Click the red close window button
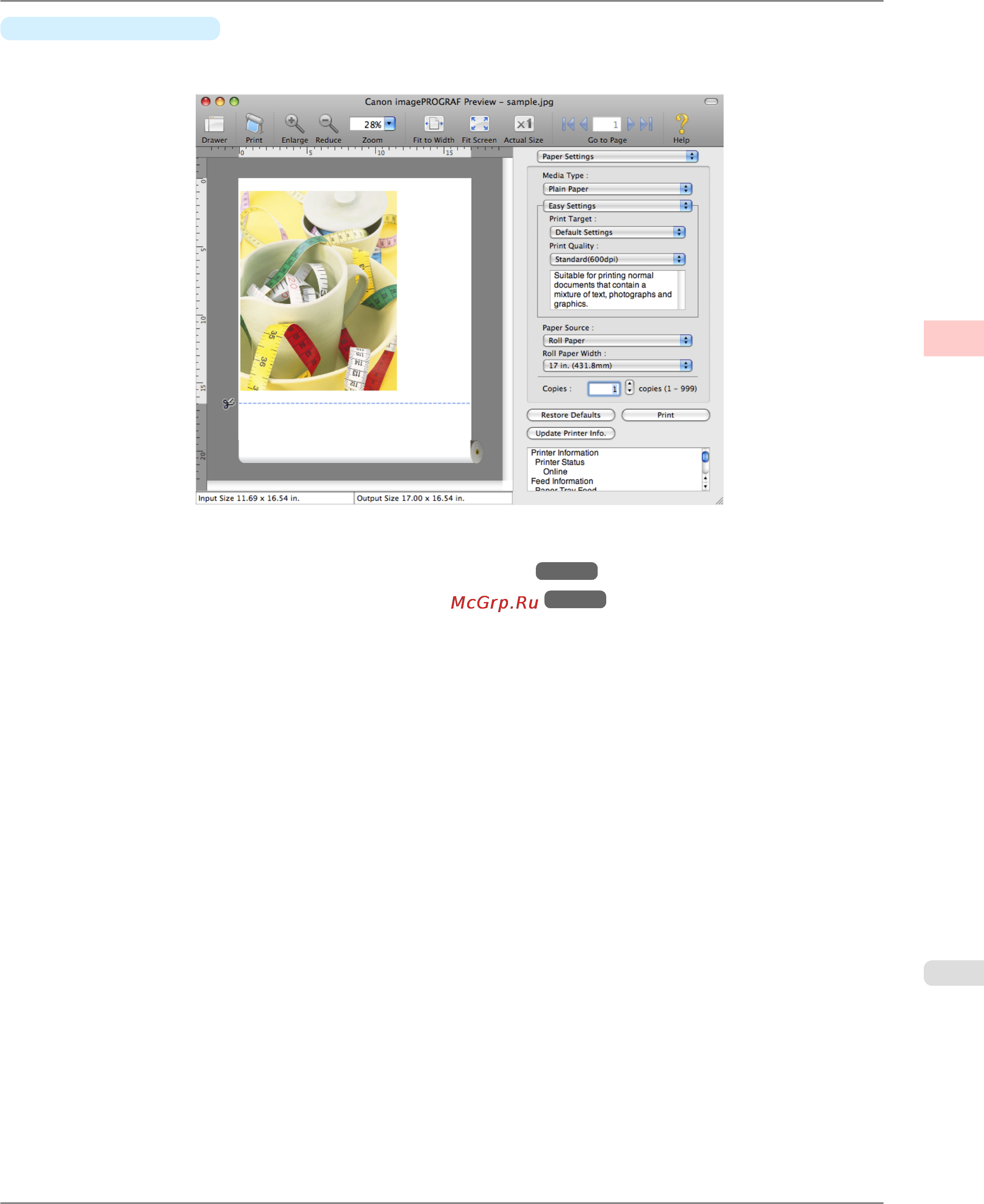984x1204 pixels. point(206,101)
